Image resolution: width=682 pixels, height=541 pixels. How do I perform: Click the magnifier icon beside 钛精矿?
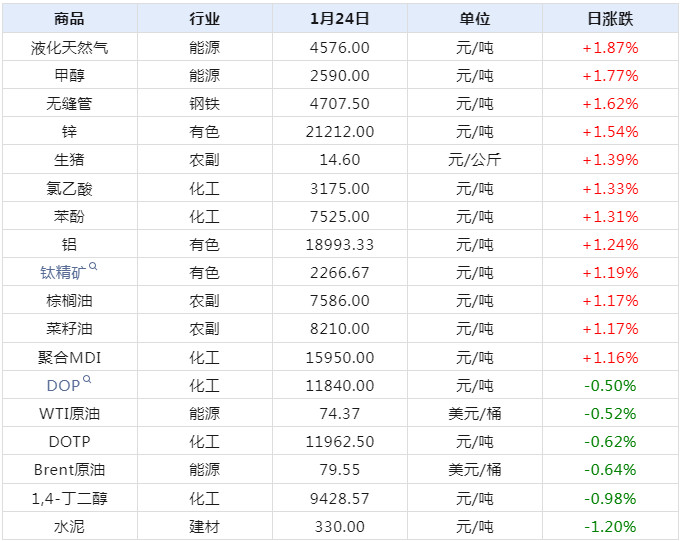(x=93, y=266)
